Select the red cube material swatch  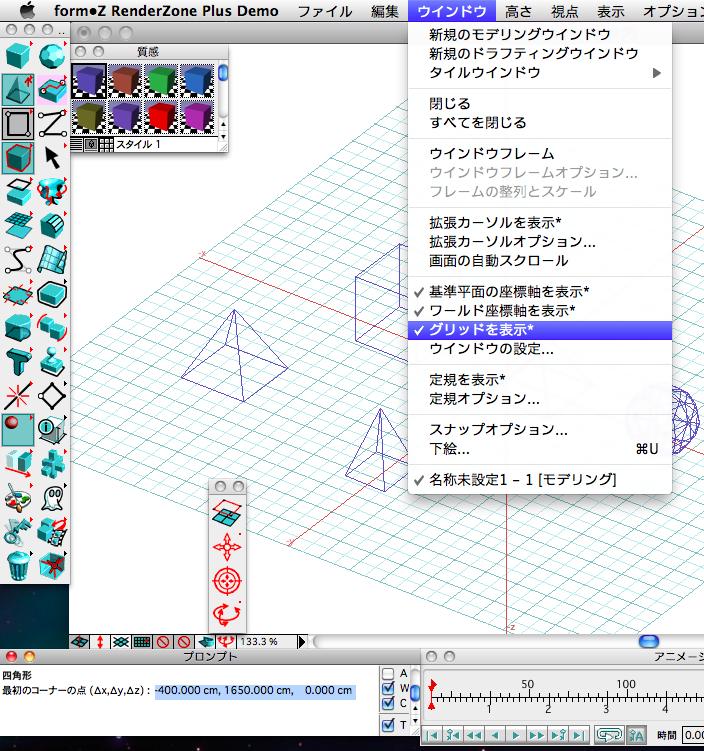(x=161, y=116)
